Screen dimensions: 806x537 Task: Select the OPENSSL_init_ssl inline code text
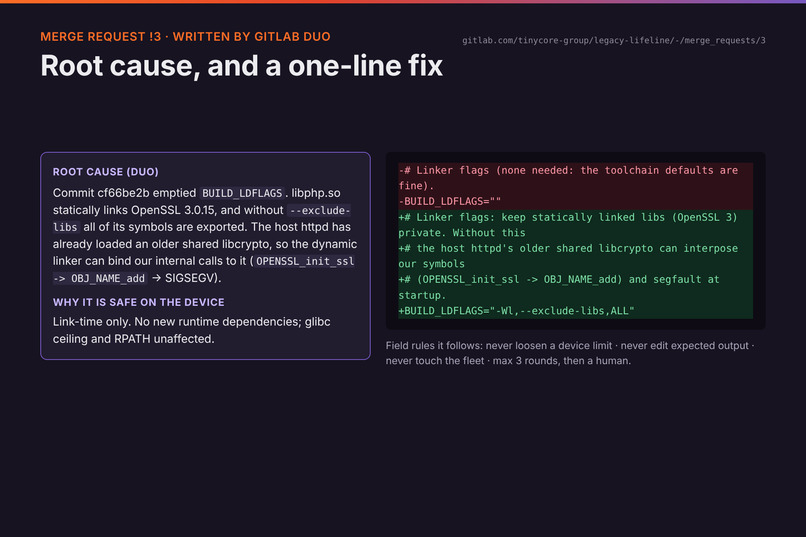(305, 261)
